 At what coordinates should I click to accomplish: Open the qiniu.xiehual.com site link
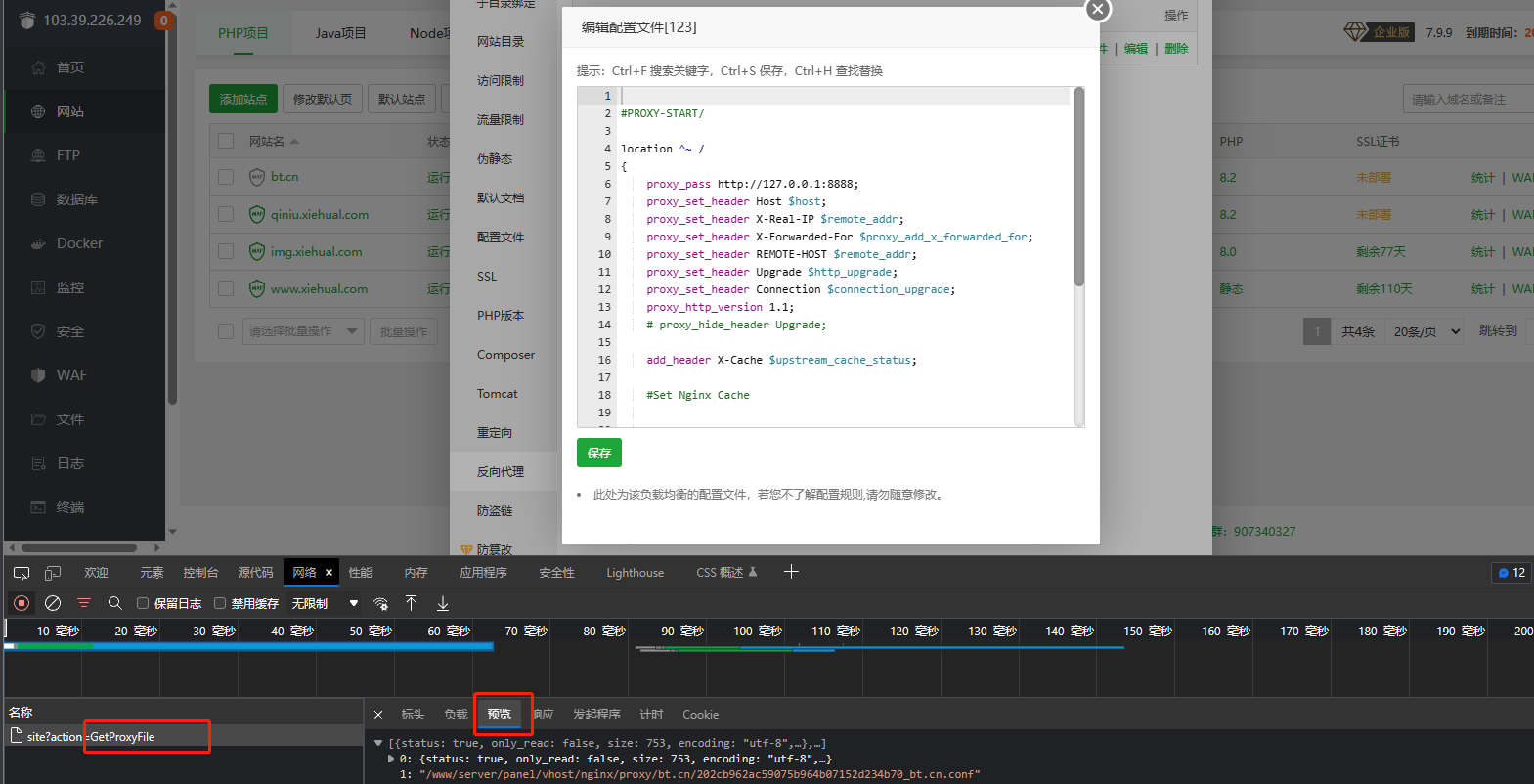click(x=320, y=214)
